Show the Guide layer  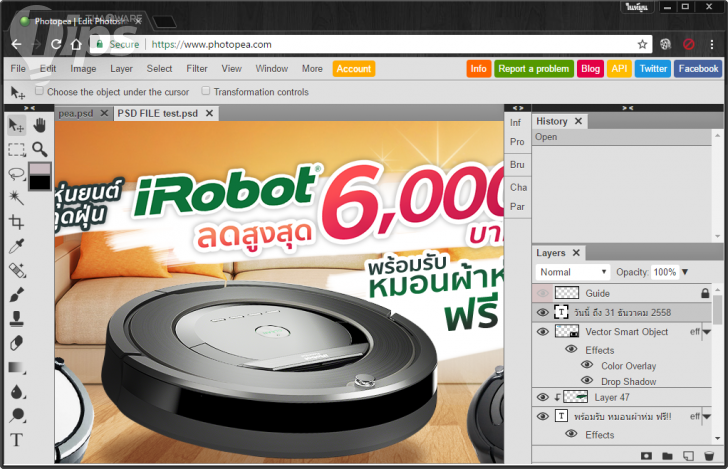[542, 293]
